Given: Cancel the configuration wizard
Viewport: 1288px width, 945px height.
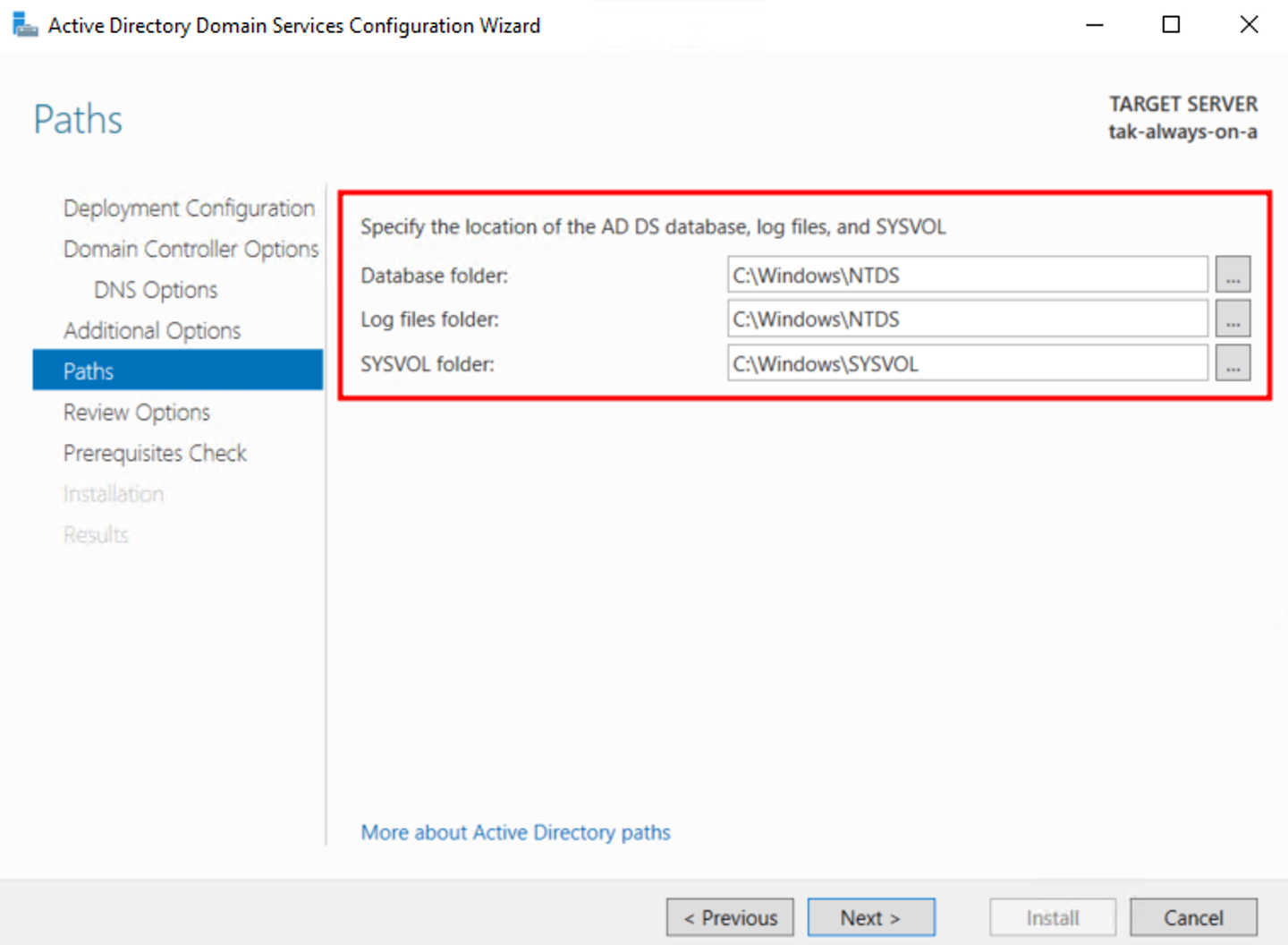Looking at the screenshot, I should 1193,917.
